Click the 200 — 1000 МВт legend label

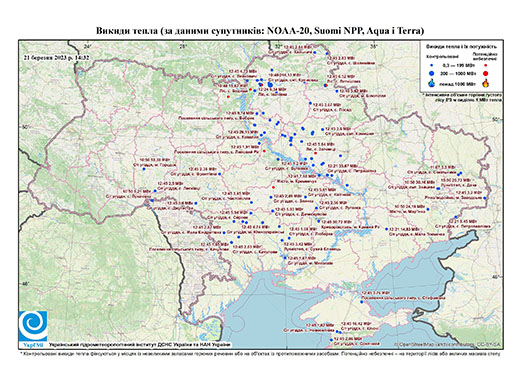tap(457, 73)
